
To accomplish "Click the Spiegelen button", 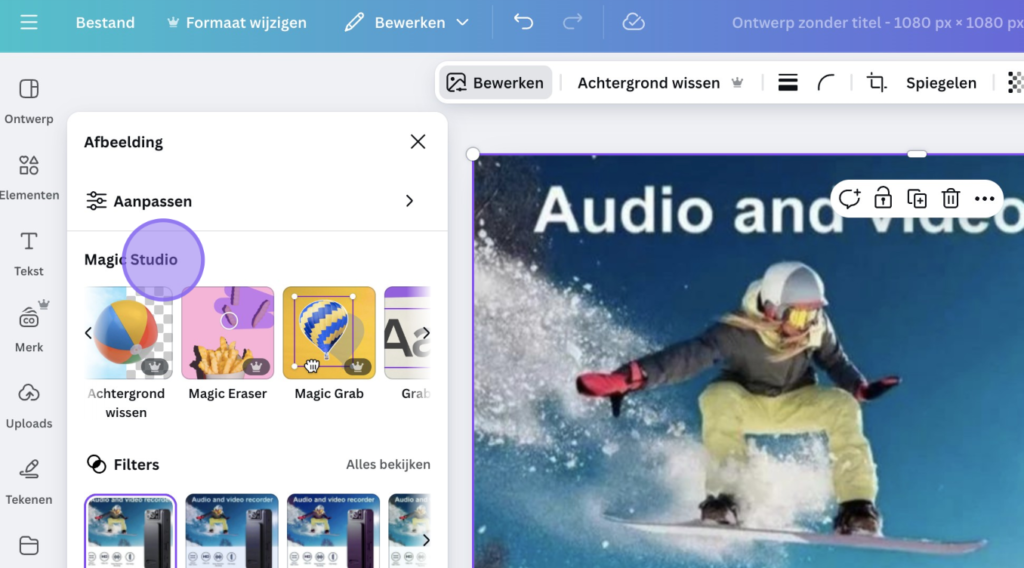I will click(941, 83).
